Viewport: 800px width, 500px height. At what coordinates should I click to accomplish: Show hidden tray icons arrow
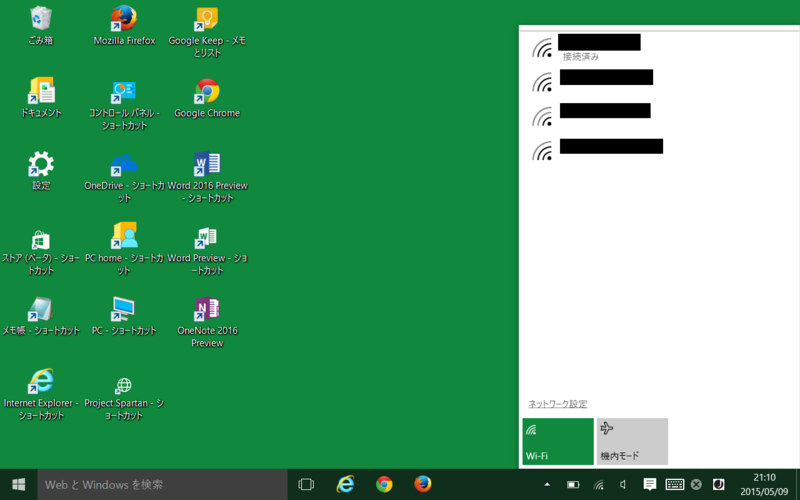547,484
